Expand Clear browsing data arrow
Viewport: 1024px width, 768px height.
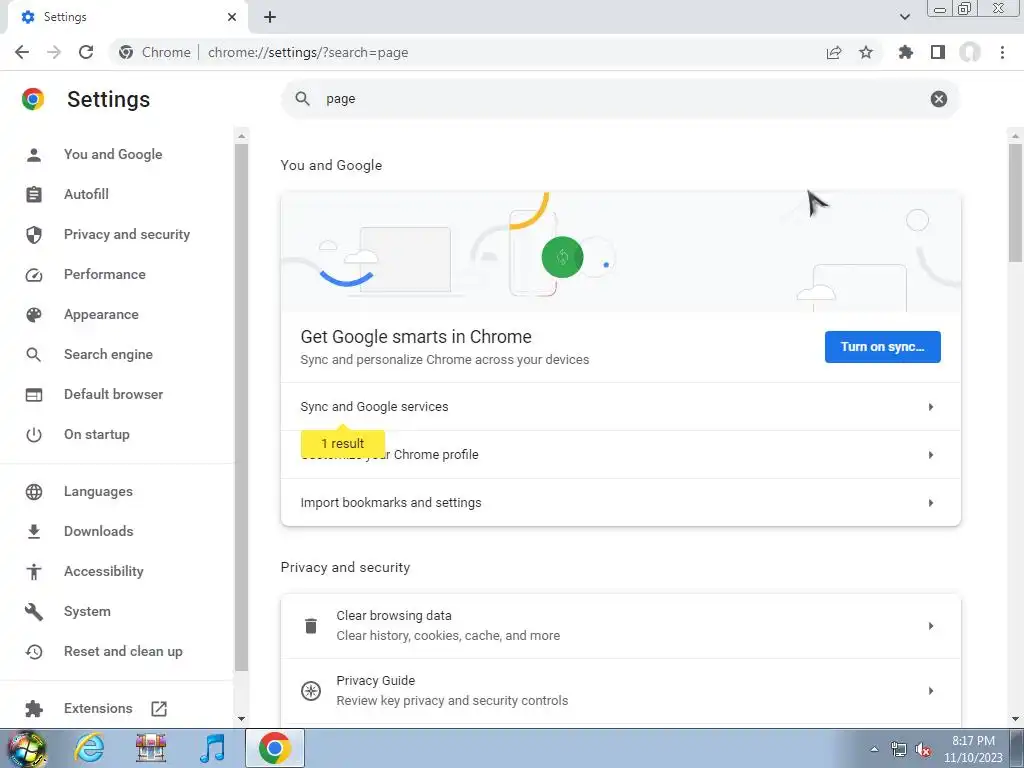tap(931, 626)
